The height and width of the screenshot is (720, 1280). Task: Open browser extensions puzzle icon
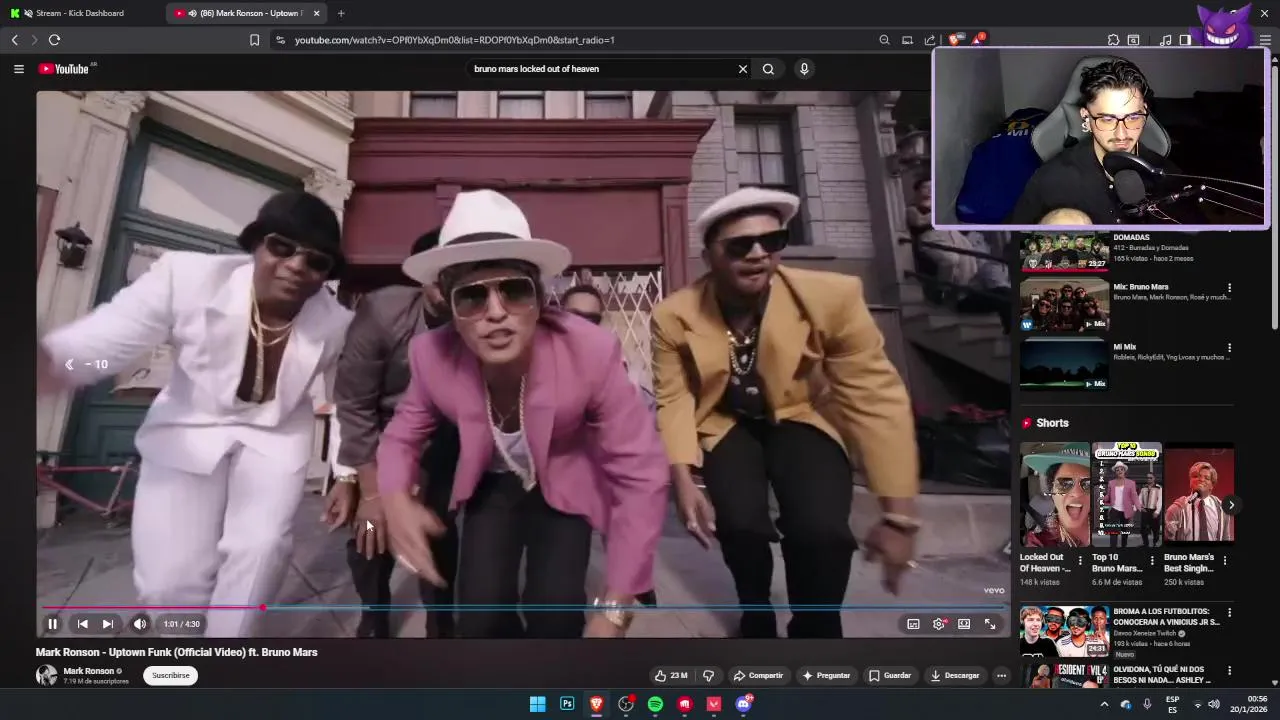pos(1113,40)
